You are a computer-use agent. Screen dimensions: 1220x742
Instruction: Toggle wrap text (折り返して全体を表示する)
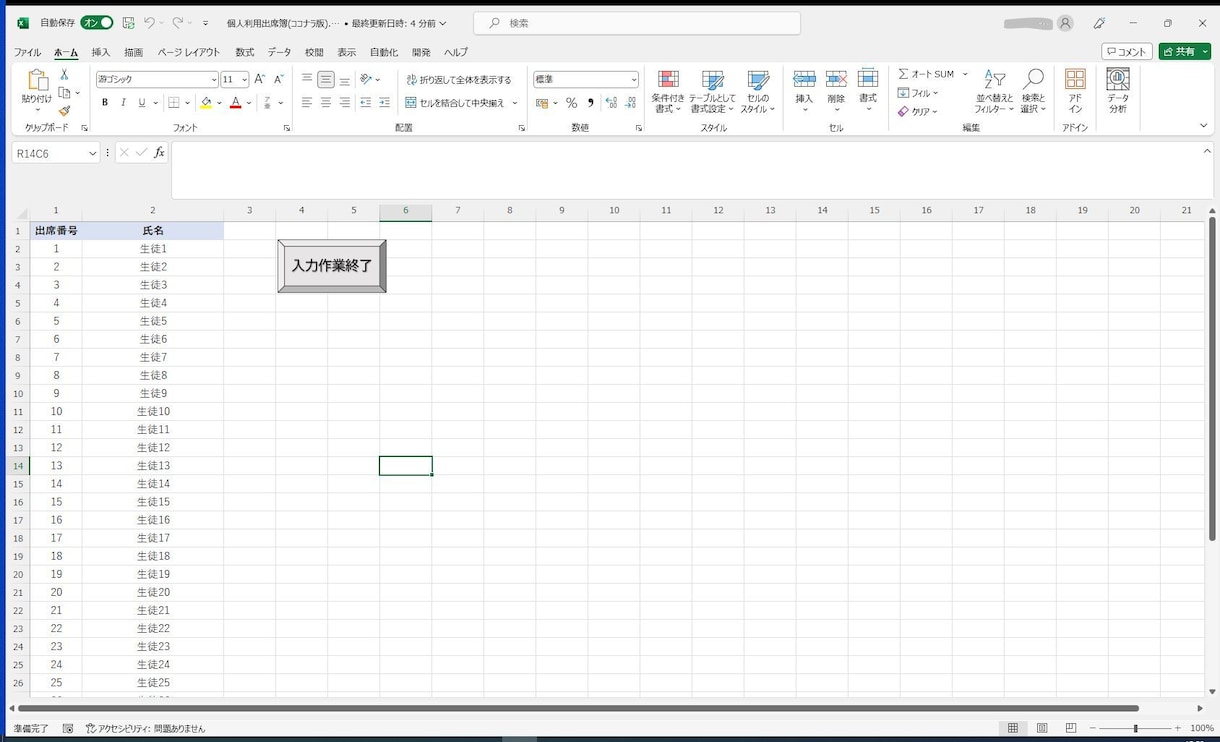(459, 80)
